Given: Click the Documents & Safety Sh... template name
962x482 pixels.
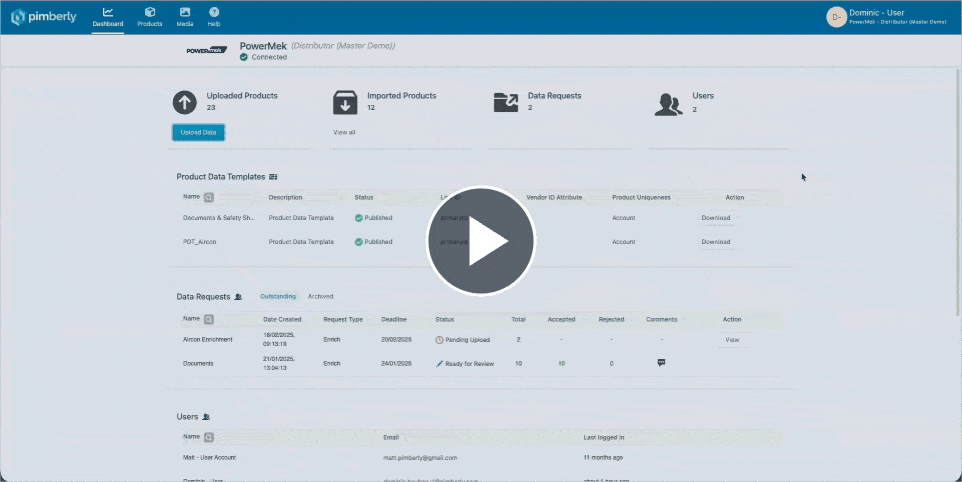Looking at the screenshot, I should tap(218, 218).
